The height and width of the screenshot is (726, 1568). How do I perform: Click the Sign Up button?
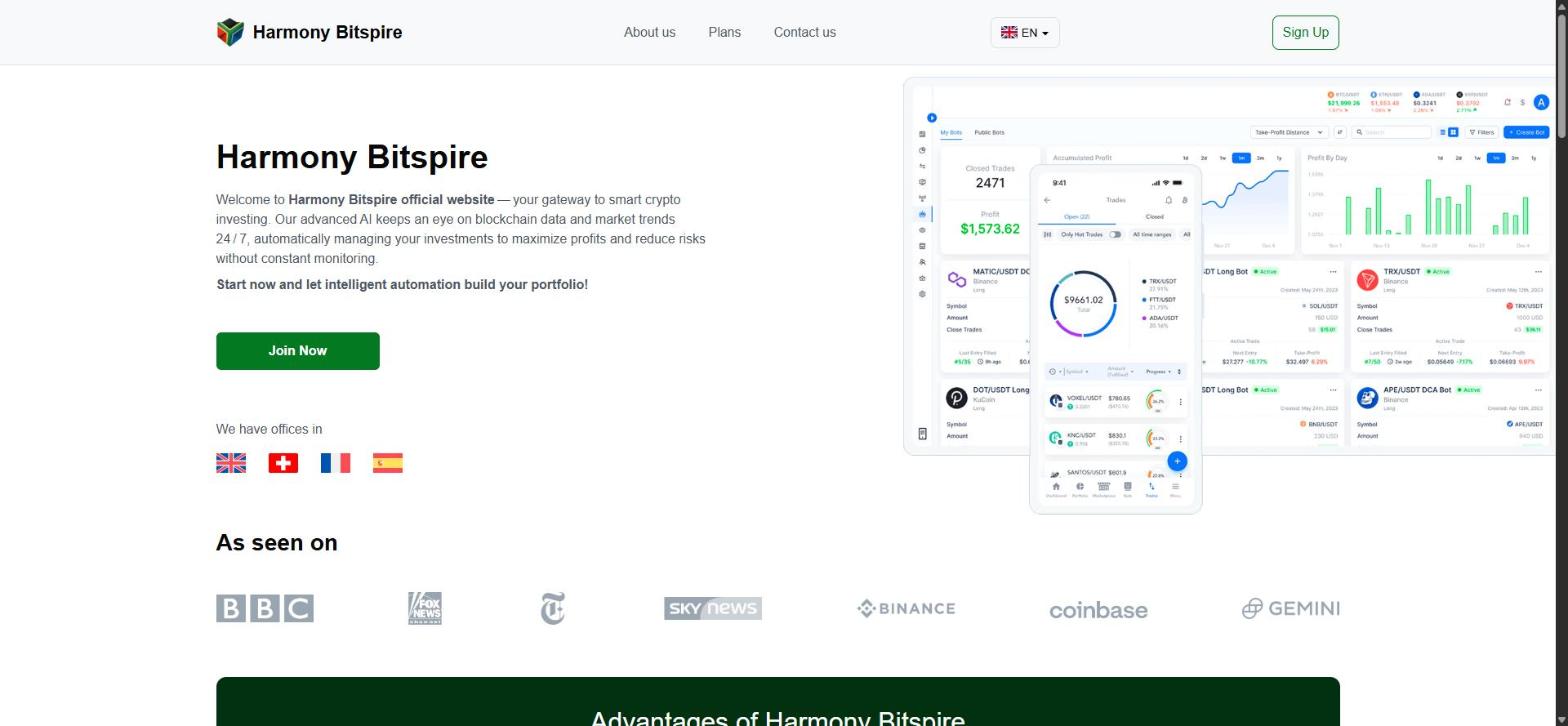[1305, 32]
